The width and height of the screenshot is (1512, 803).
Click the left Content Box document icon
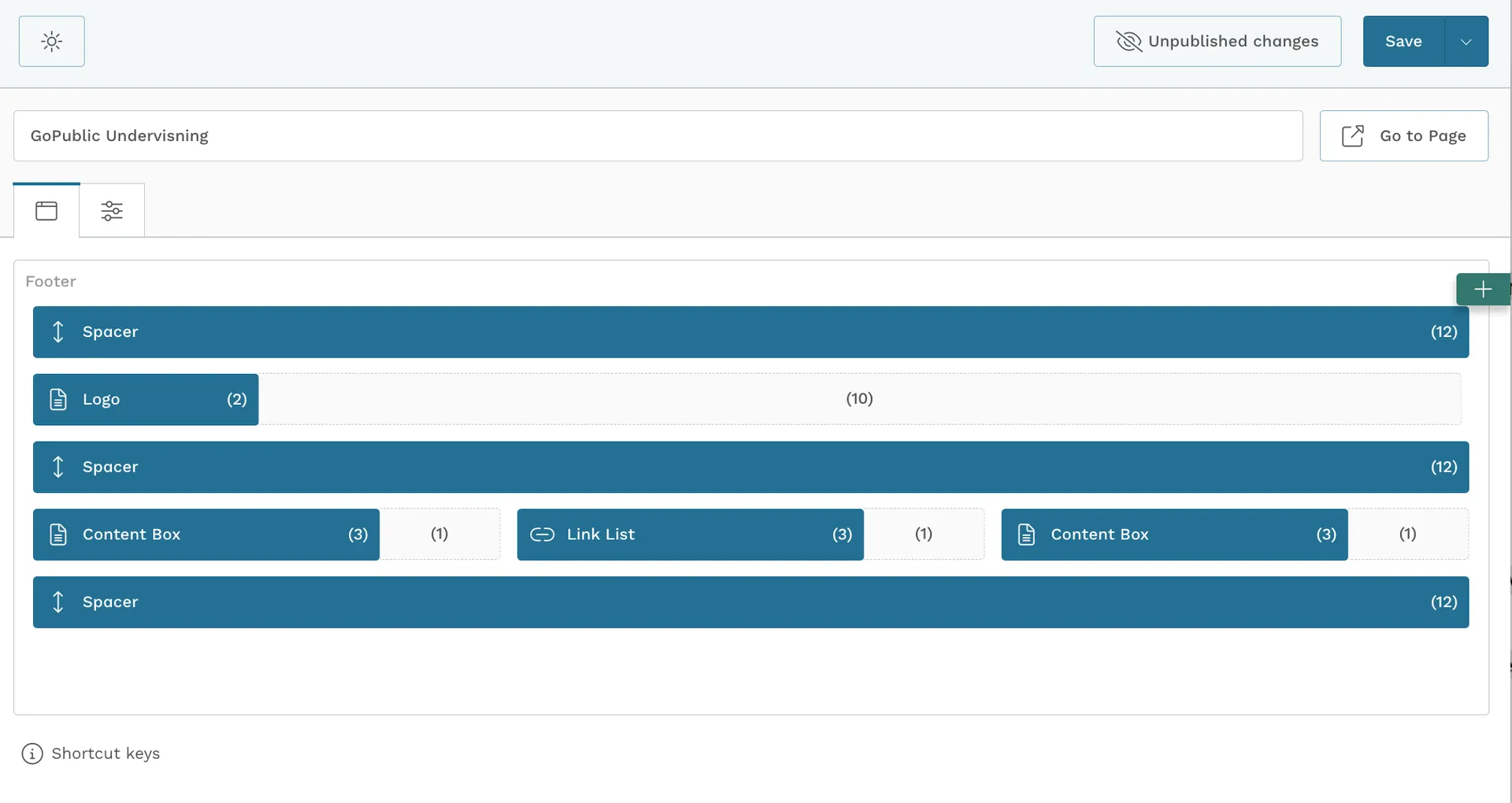[x=58, y=535]
